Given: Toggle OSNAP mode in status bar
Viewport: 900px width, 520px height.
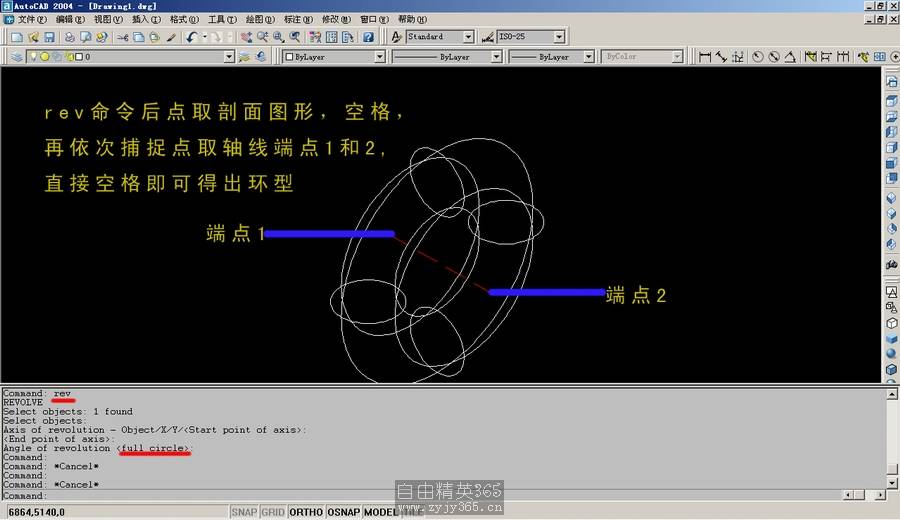Looking at the screenshot, I should 343,512.
